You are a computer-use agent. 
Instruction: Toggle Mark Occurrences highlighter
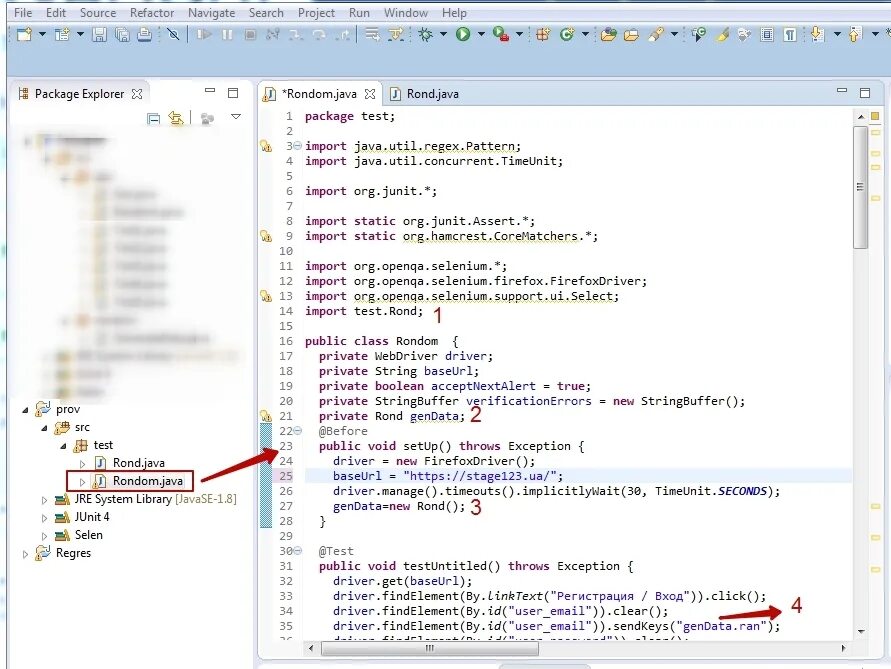tap(722, 35)
